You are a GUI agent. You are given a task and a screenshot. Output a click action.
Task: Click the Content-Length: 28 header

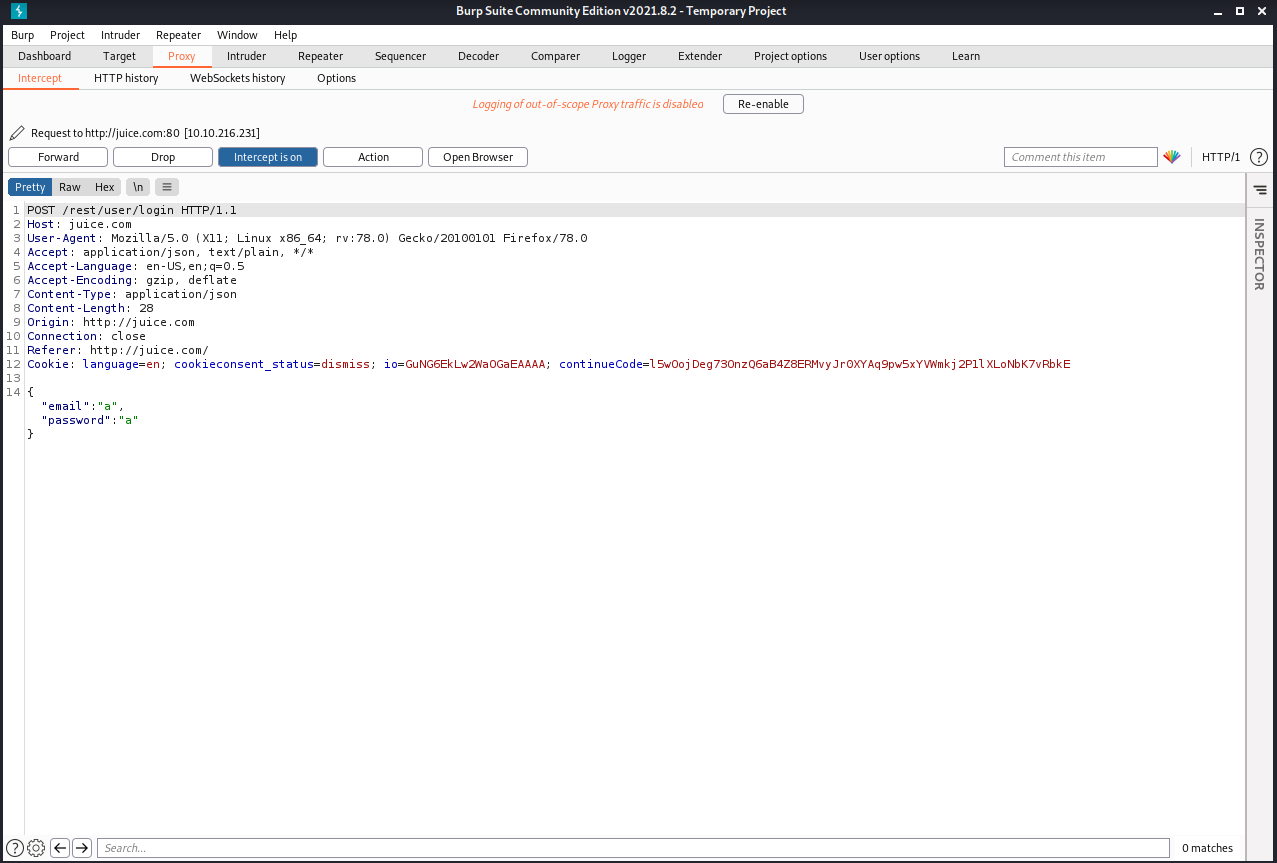click(90, 308)
